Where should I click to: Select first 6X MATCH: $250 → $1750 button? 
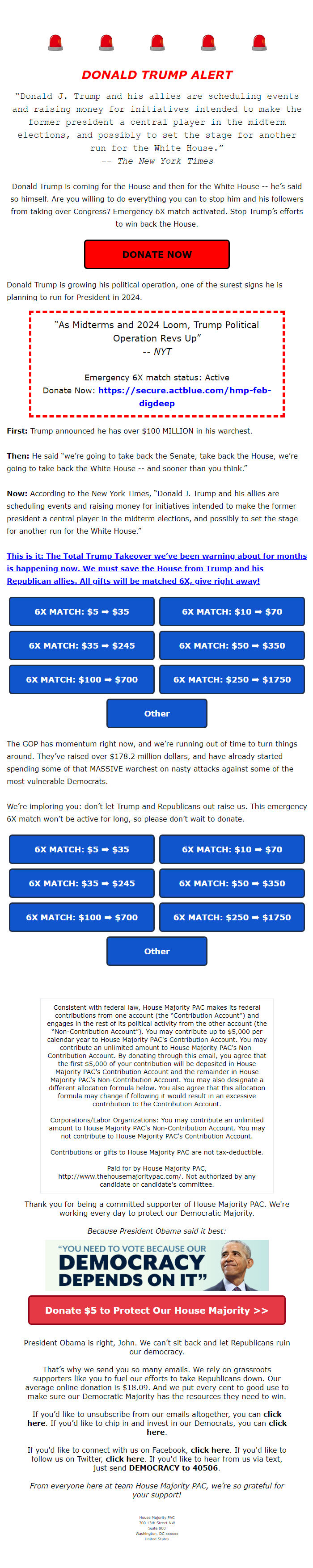(x=232, y=679)
